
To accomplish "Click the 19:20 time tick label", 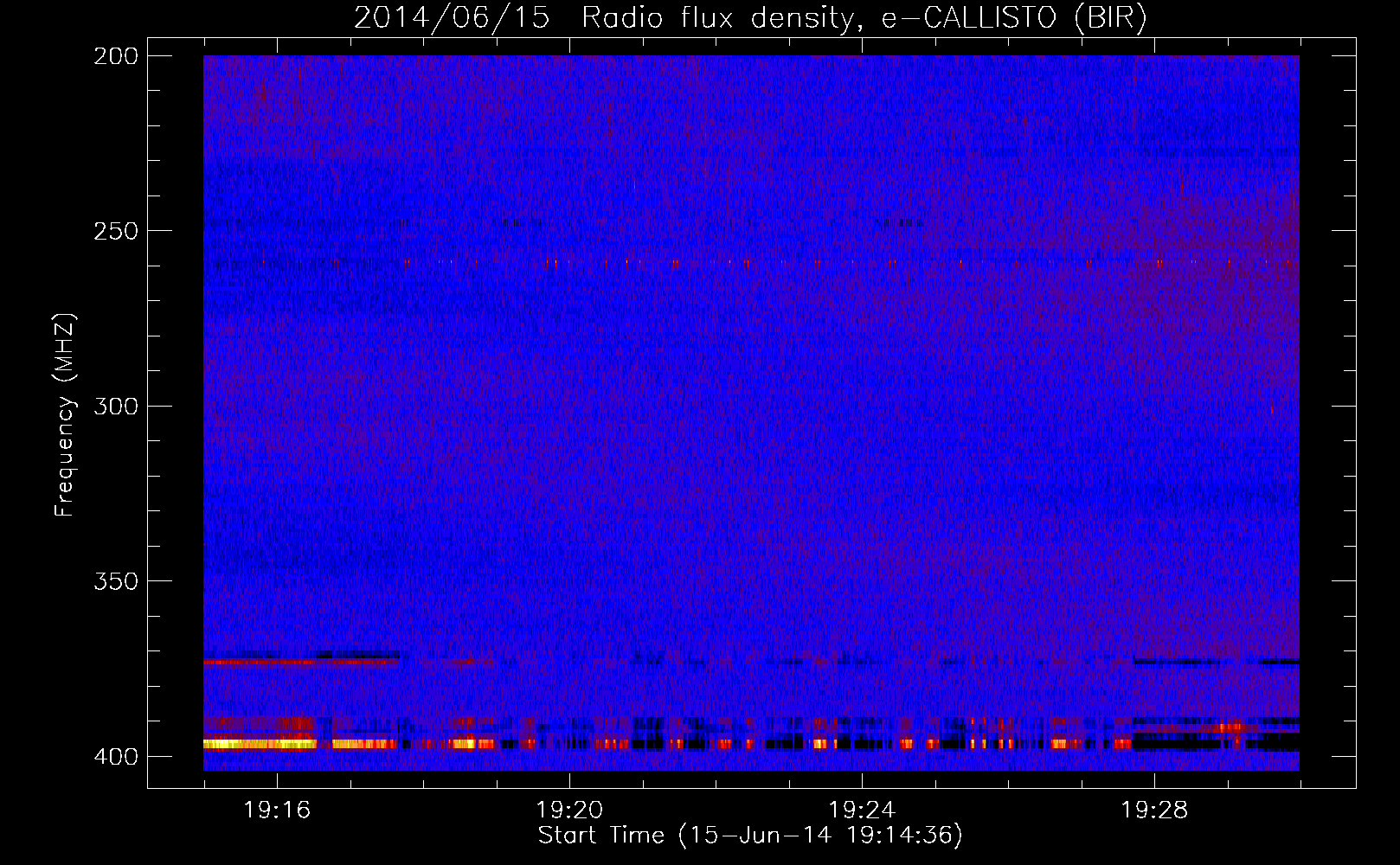I will pos(569,811).
